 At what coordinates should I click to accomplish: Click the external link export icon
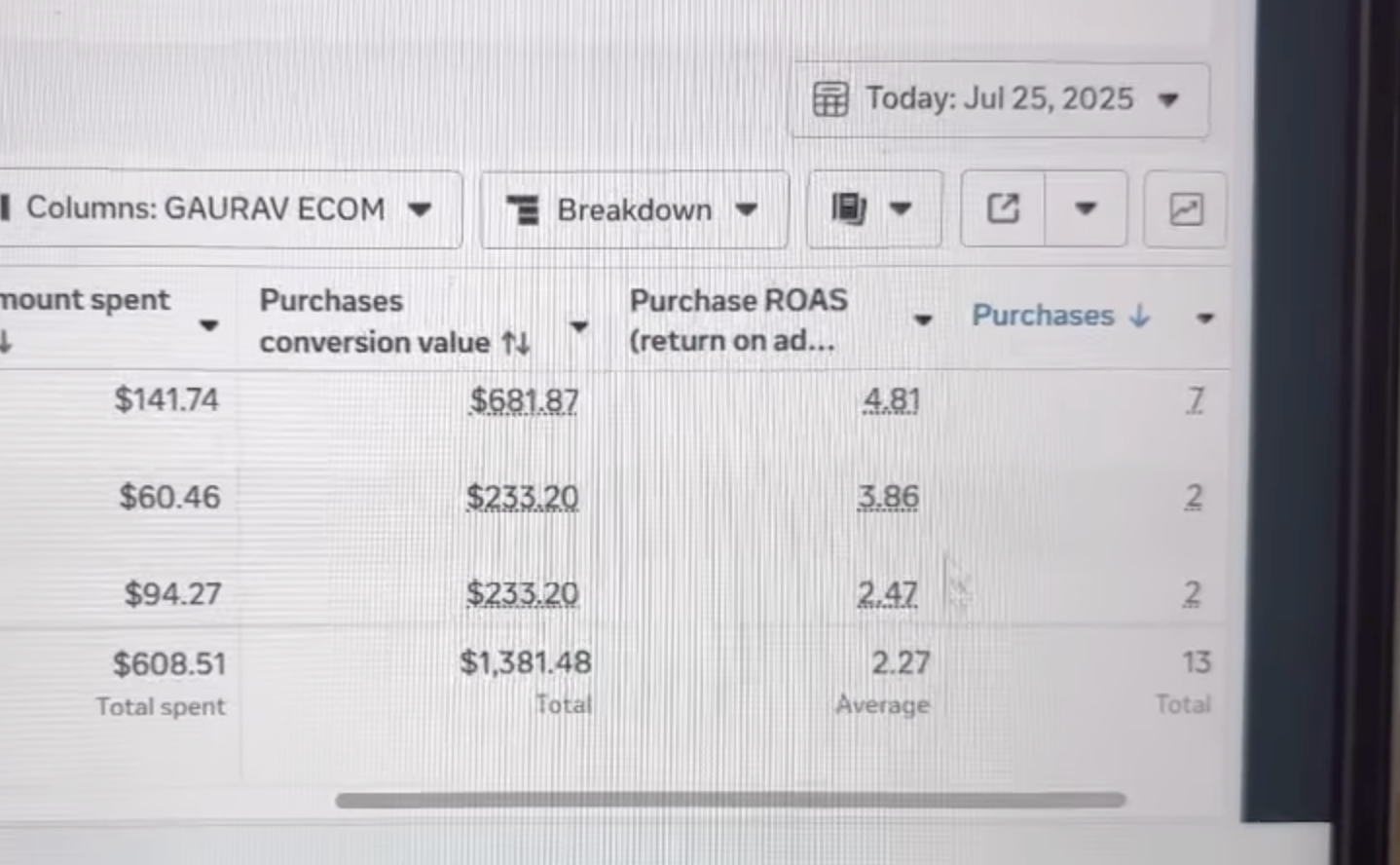1004,208
